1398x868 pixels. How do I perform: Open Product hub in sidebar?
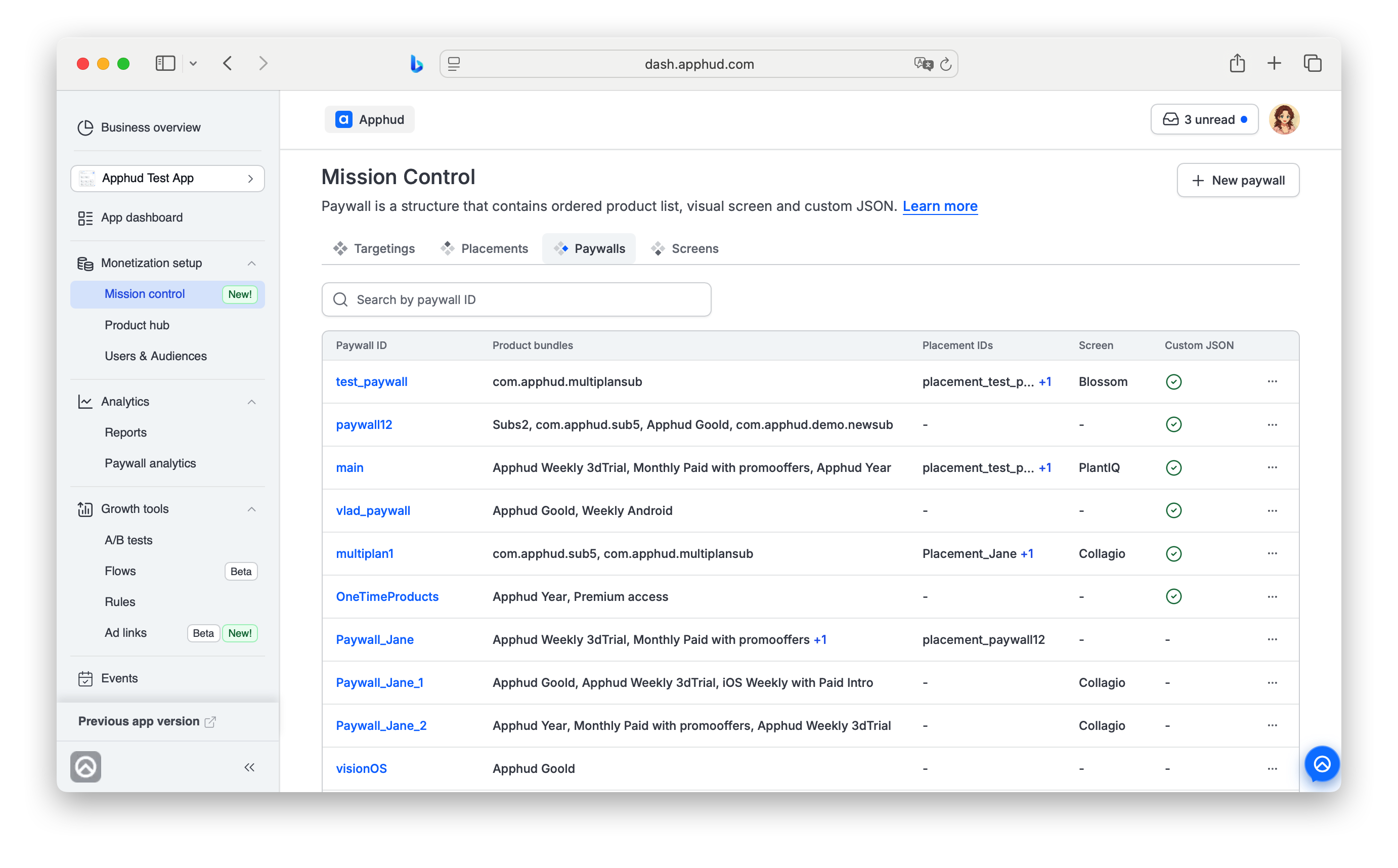pyautogui.click(x=137, y=326)
